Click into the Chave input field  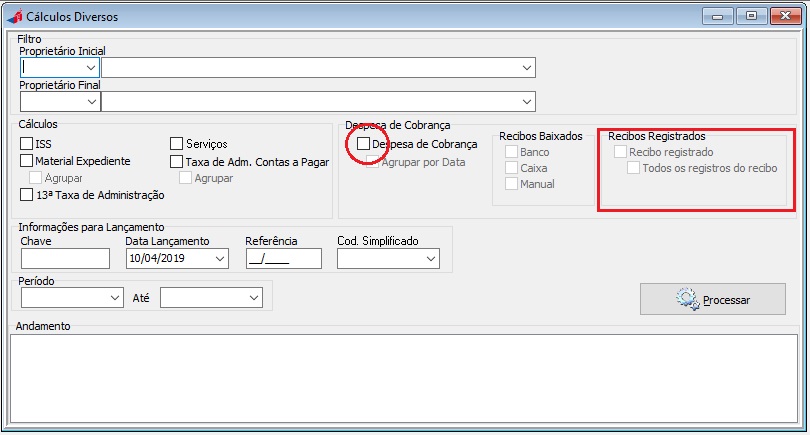coord(65,259)
